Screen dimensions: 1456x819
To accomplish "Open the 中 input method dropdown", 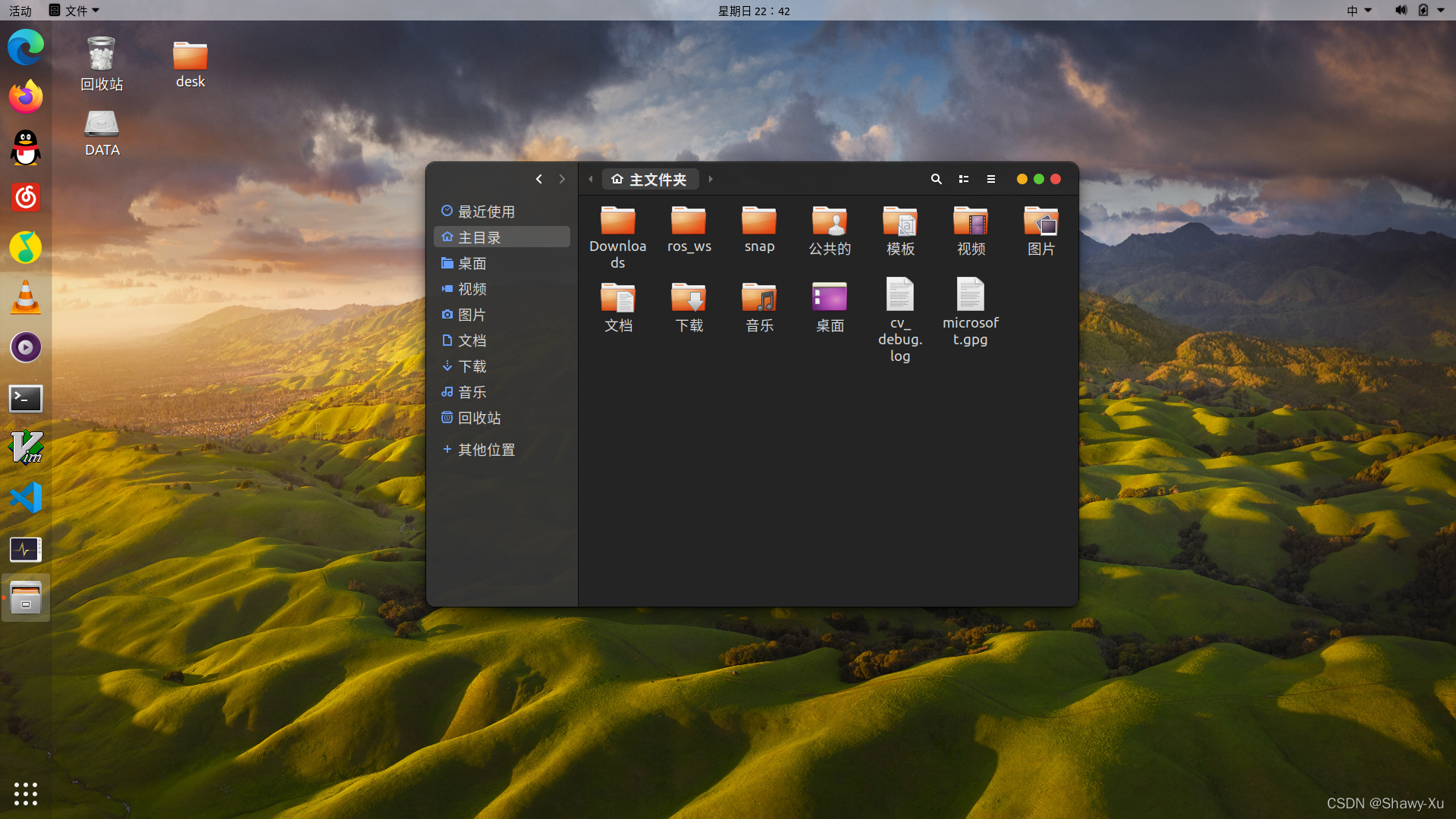I will (1360, 11).
